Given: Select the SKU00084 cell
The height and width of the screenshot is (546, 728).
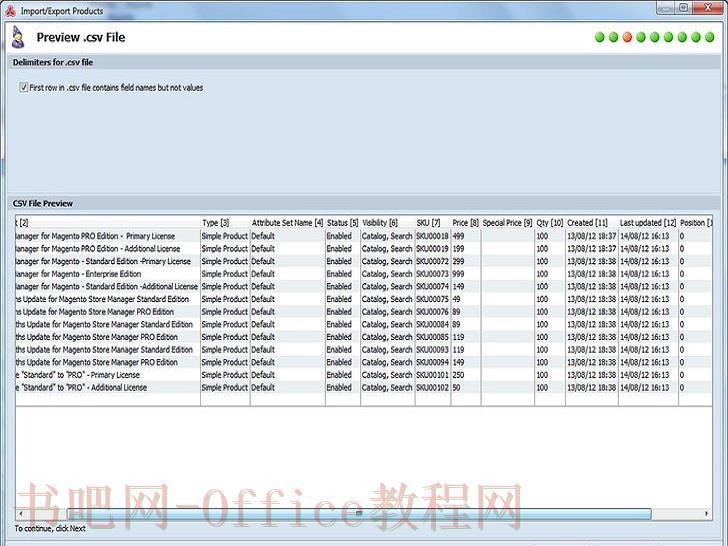Looking at the screenshot, I should (433, 324).
